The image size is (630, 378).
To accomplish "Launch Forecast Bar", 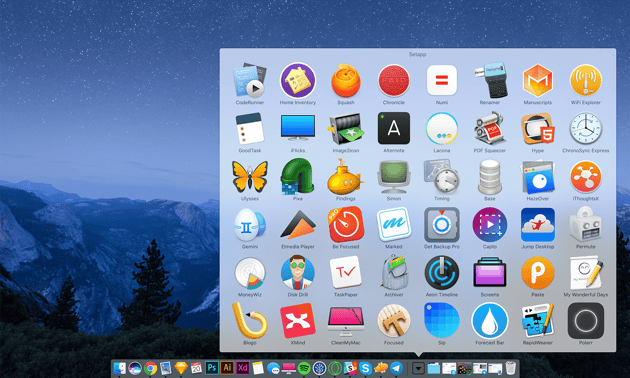I will pyautogui.click(x=490, y=321).
